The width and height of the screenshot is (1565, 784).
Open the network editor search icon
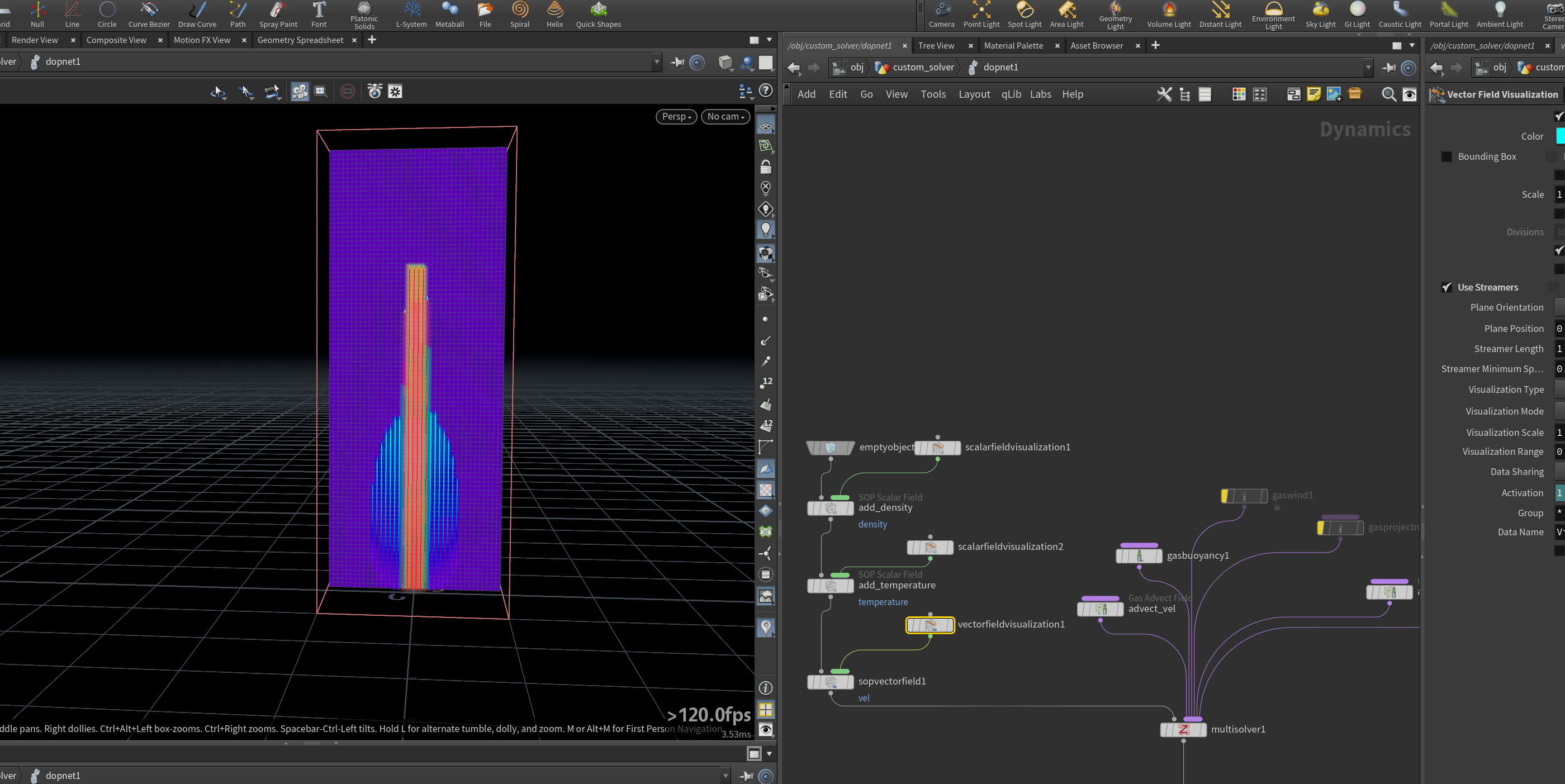point(1388,94)
